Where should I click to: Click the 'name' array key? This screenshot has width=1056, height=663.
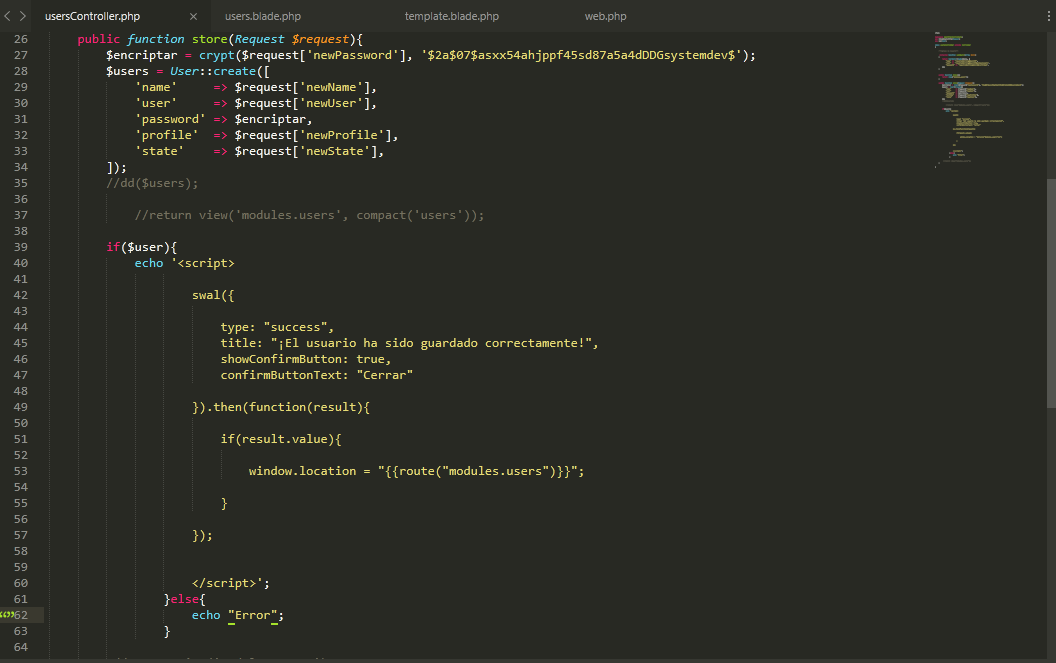pos(156,88)
